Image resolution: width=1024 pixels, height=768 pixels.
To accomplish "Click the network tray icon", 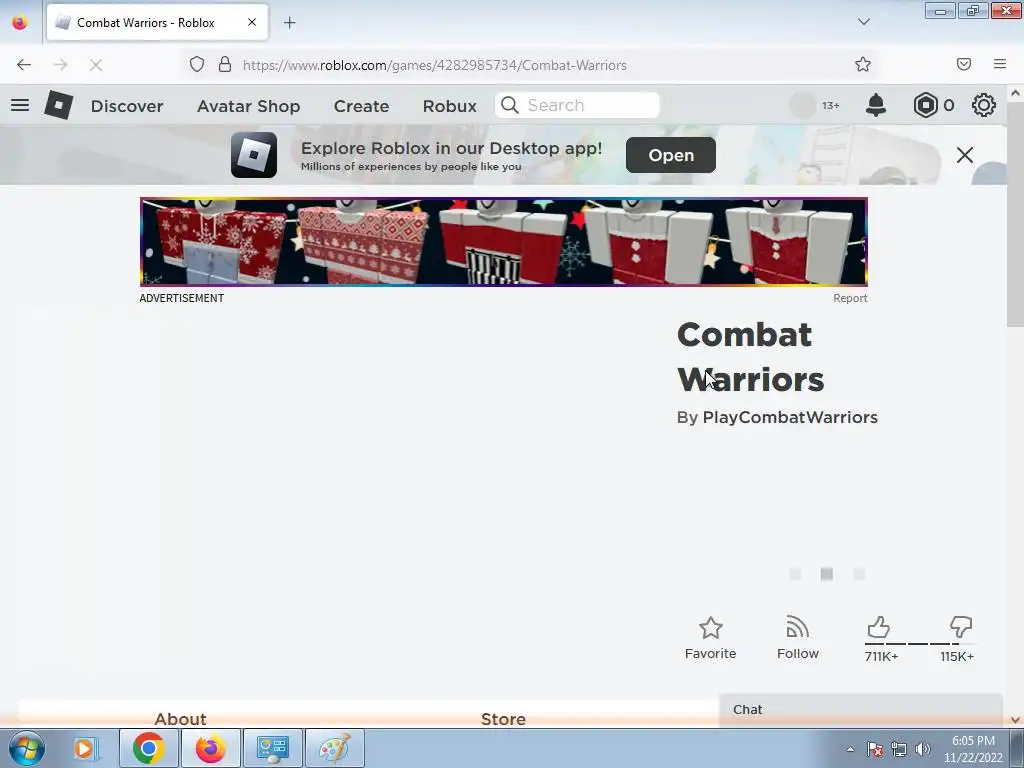I will [899, 749].
